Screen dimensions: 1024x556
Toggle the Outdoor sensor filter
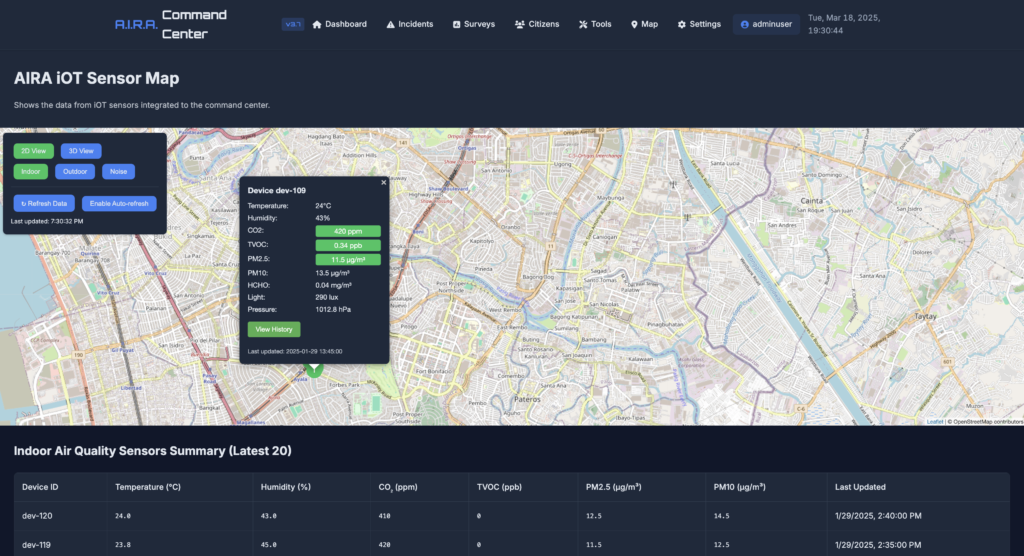click(75, 171)
